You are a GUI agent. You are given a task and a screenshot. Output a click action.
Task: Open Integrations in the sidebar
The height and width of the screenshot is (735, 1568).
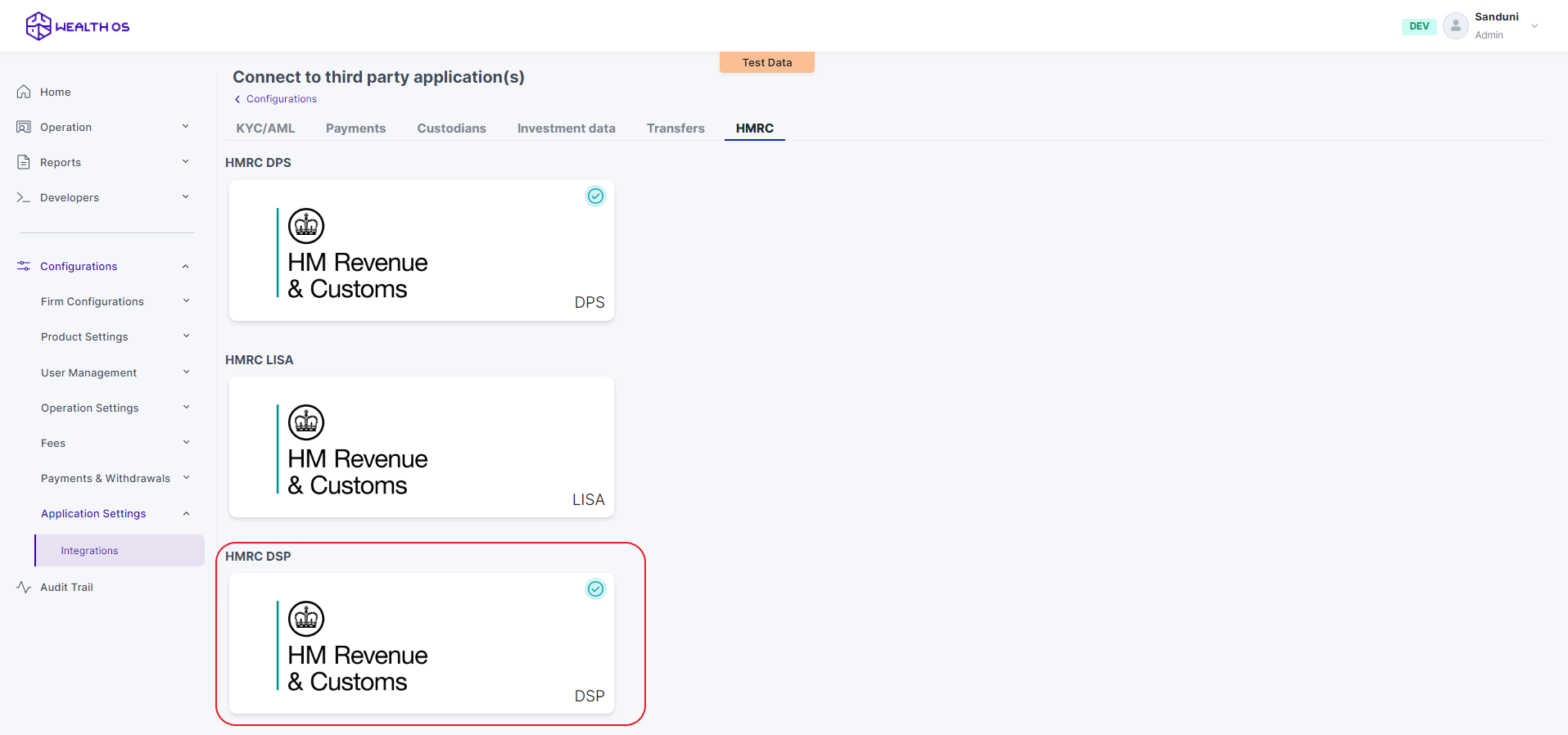coord(120,551)
